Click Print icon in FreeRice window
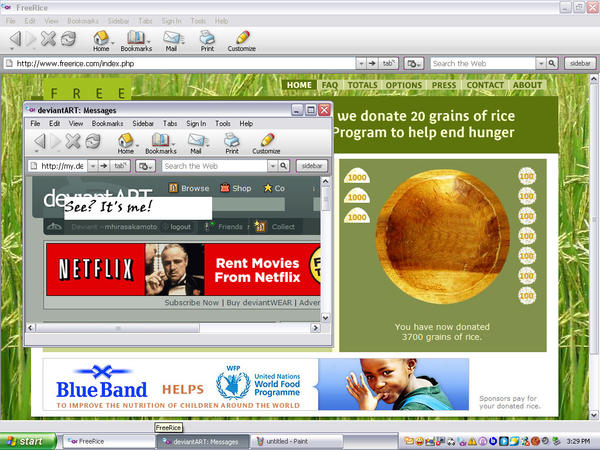This screenshot has height=450, width=600. tap(207, 38)
